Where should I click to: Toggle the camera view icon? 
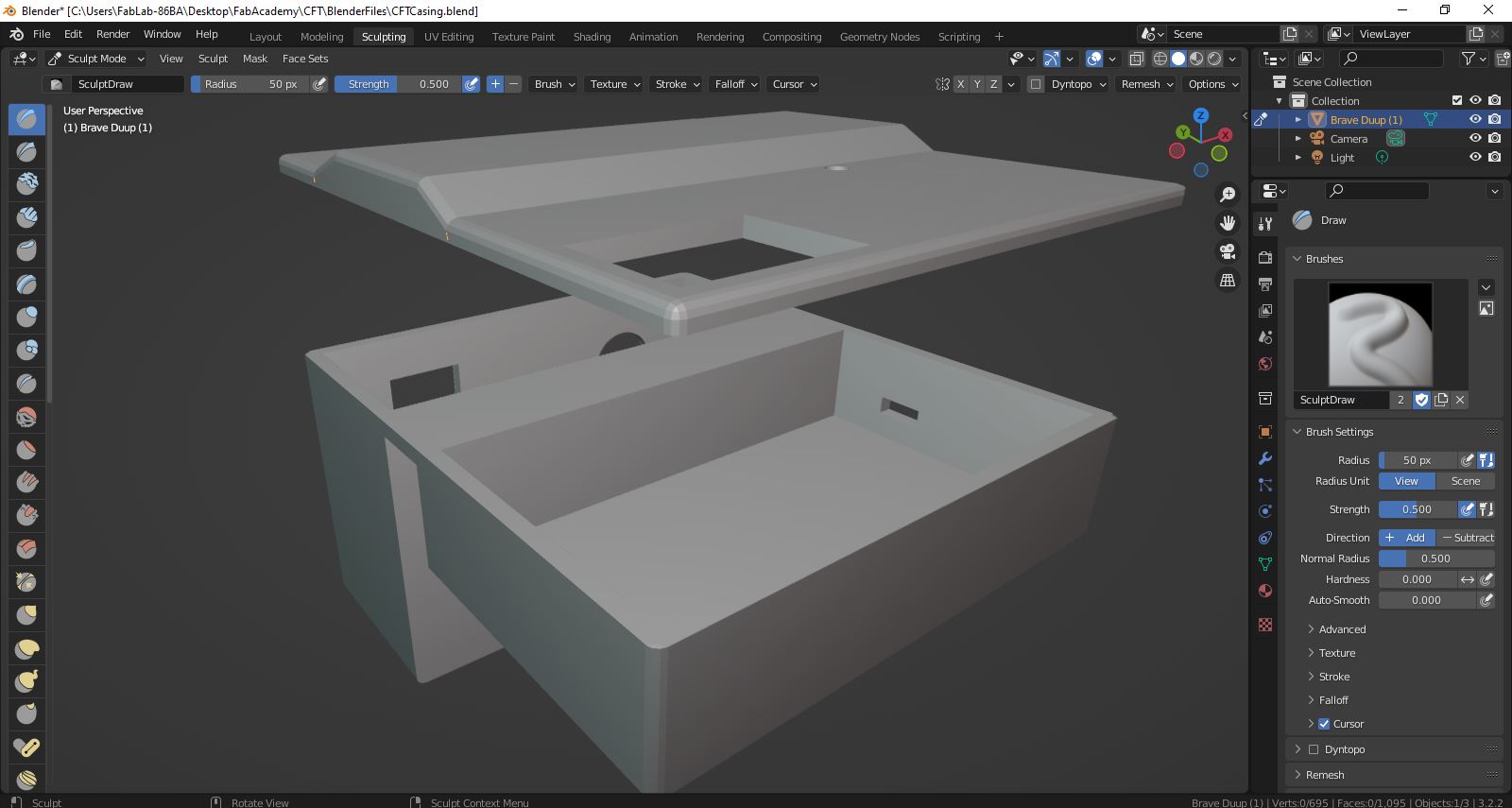(1228, 251)
